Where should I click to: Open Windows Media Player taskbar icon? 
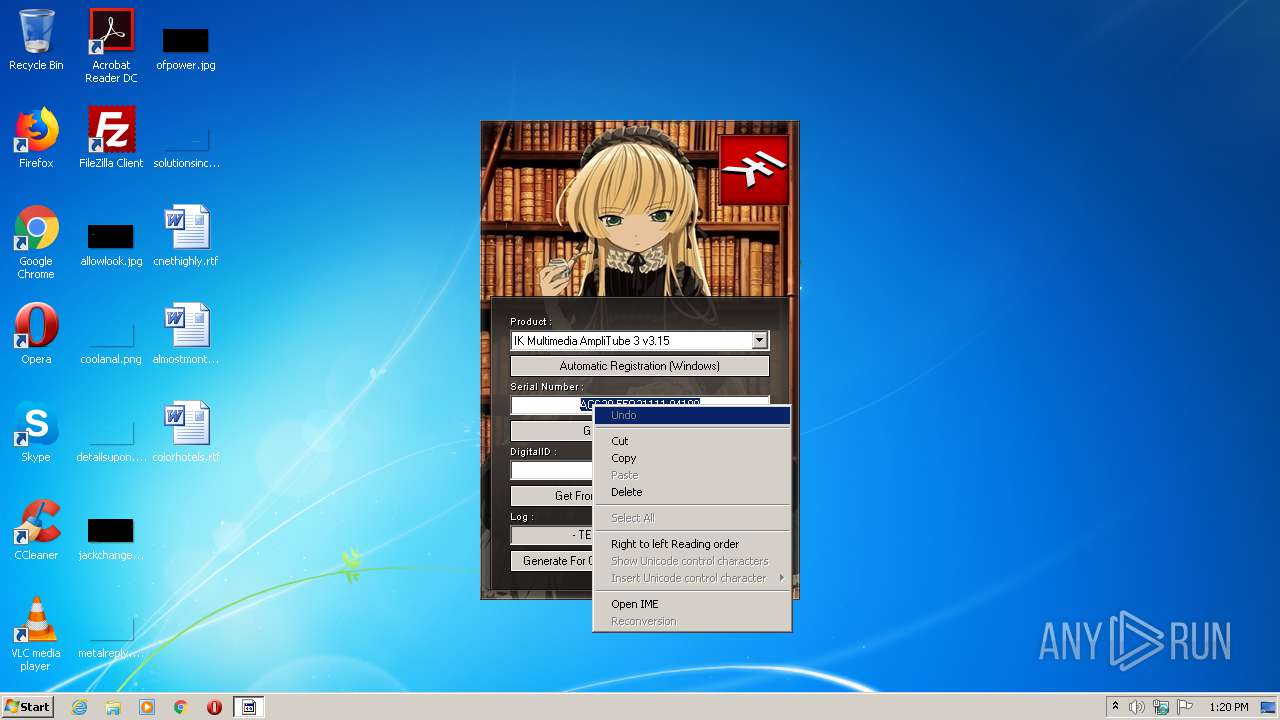tap(147, 707)
